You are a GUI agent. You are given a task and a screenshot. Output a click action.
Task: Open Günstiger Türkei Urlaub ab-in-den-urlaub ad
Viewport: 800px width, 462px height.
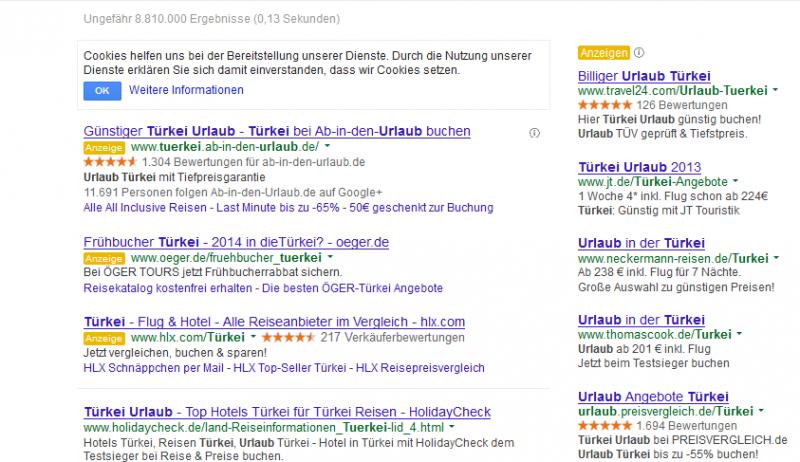tap(277, 131)
